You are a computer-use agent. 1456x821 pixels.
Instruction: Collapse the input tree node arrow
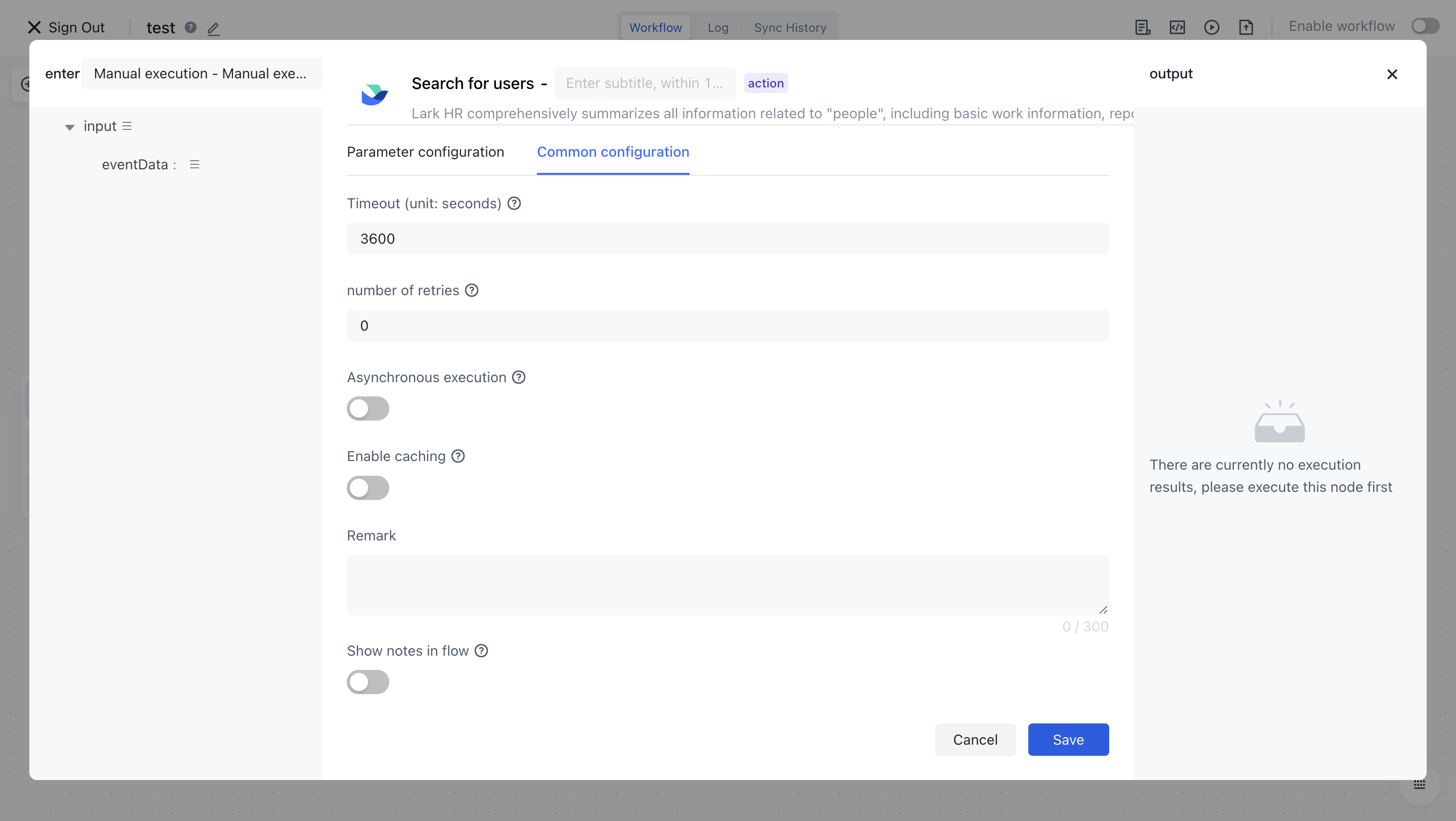(70, 127)
